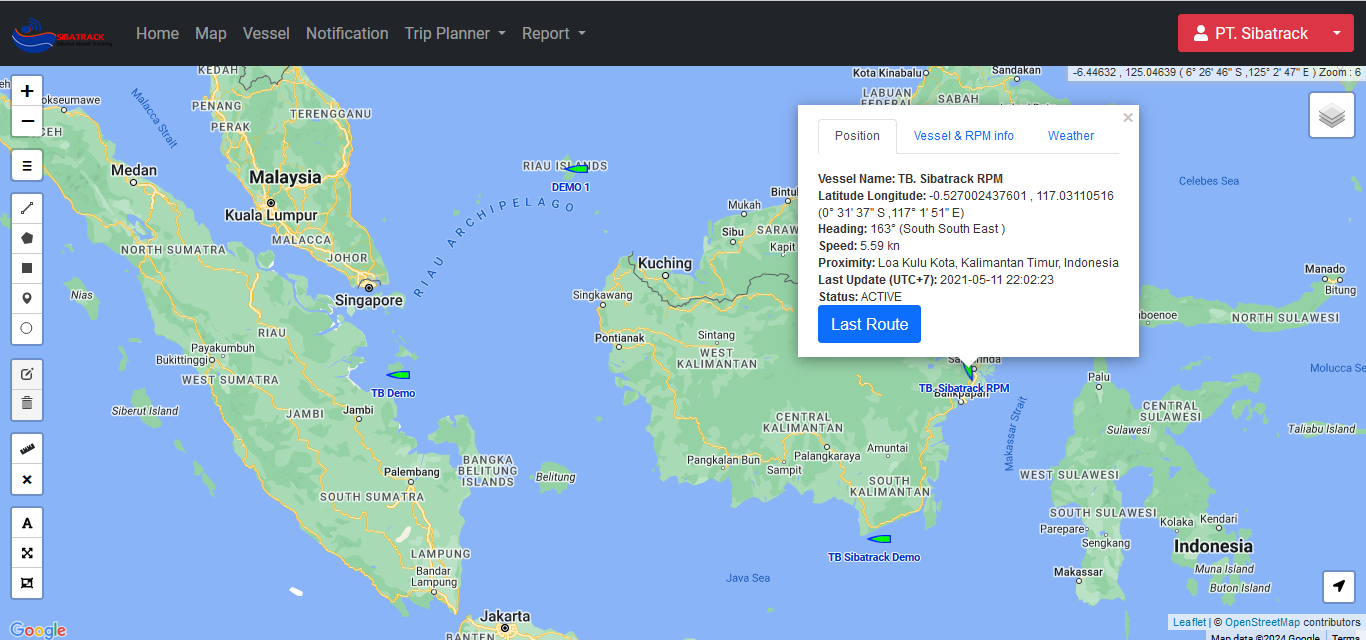Activate the edit layers tool
Viewport: 1366px width, 640px height.
27,374
